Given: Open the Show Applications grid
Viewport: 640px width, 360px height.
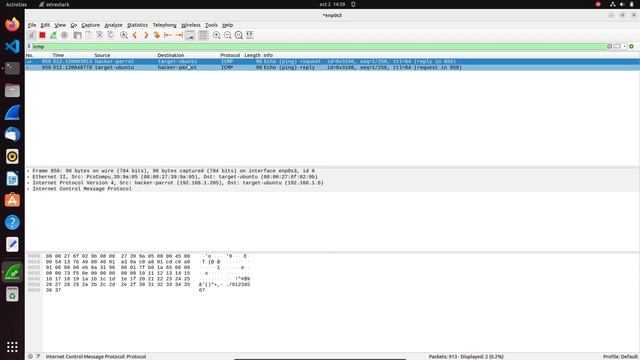Looking at the screenshot, I should coord(12,347).
